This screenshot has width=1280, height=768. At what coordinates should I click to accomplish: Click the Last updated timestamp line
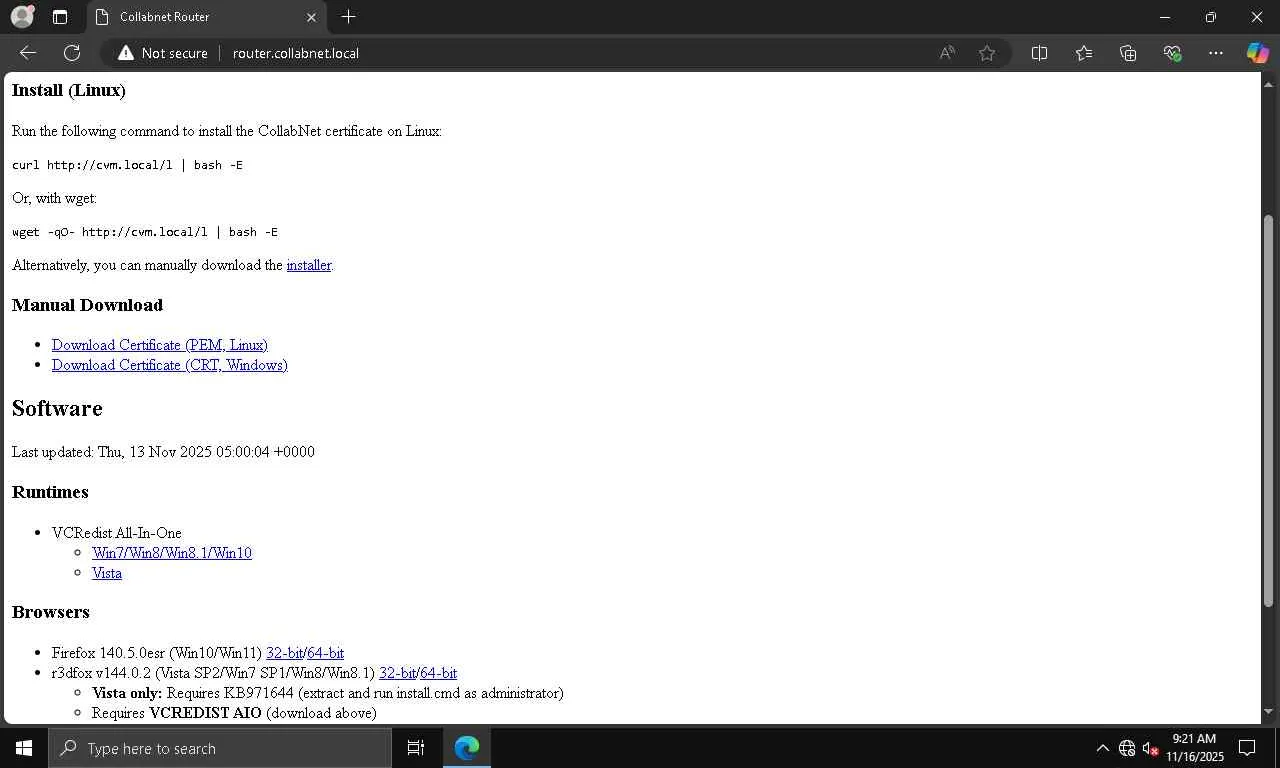(x=163, y=452)
